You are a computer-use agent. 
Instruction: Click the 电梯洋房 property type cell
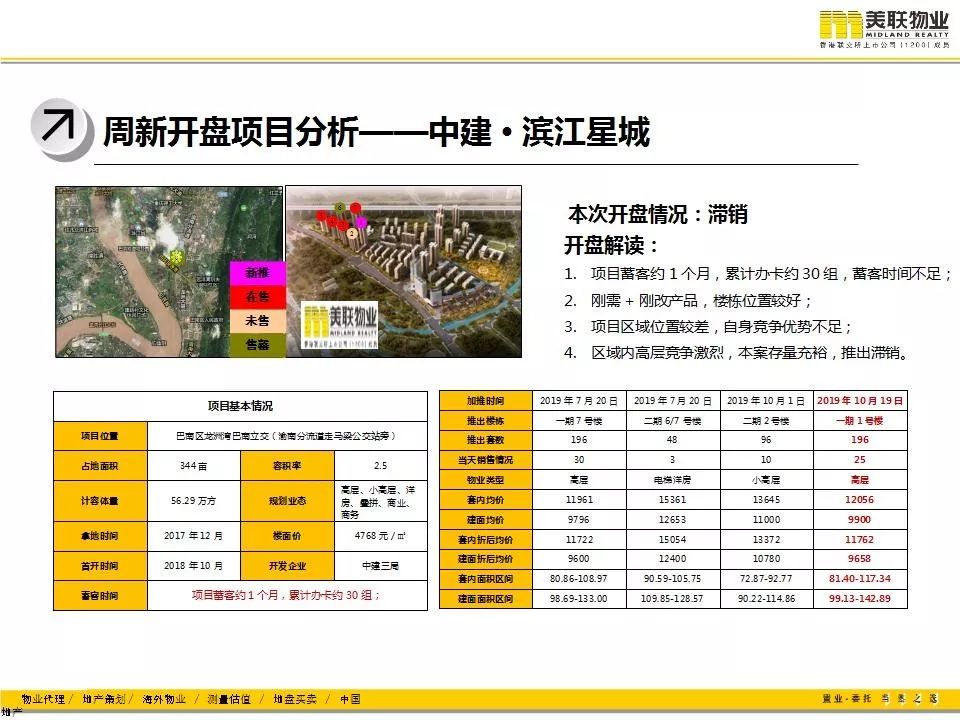click(672, 480)
